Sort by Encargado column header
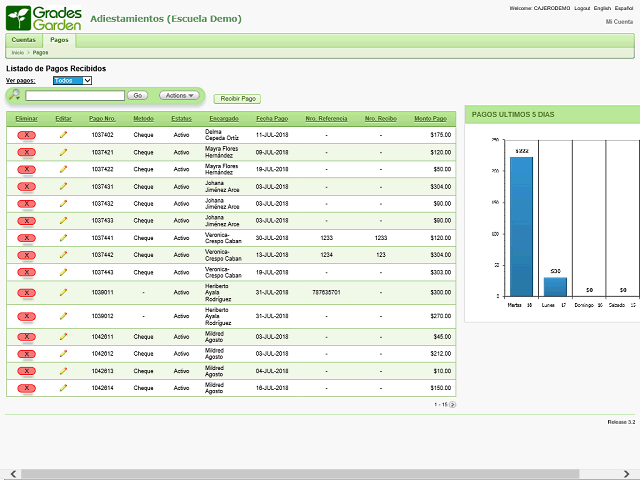This screenshot has width=640, height=480. click(224, 119)
